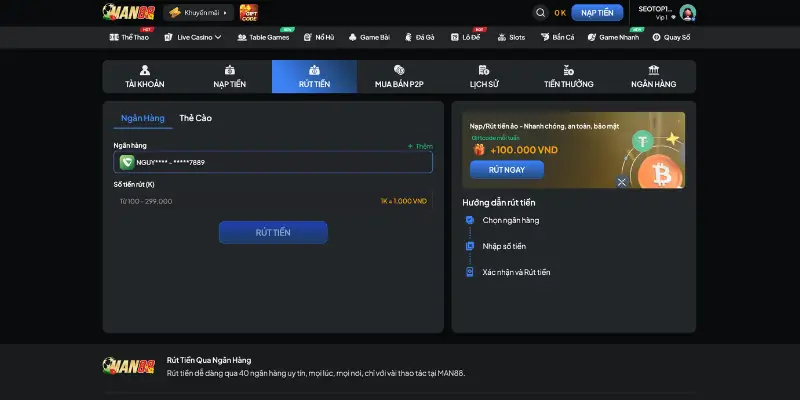Click the user avatar picture

687,13
